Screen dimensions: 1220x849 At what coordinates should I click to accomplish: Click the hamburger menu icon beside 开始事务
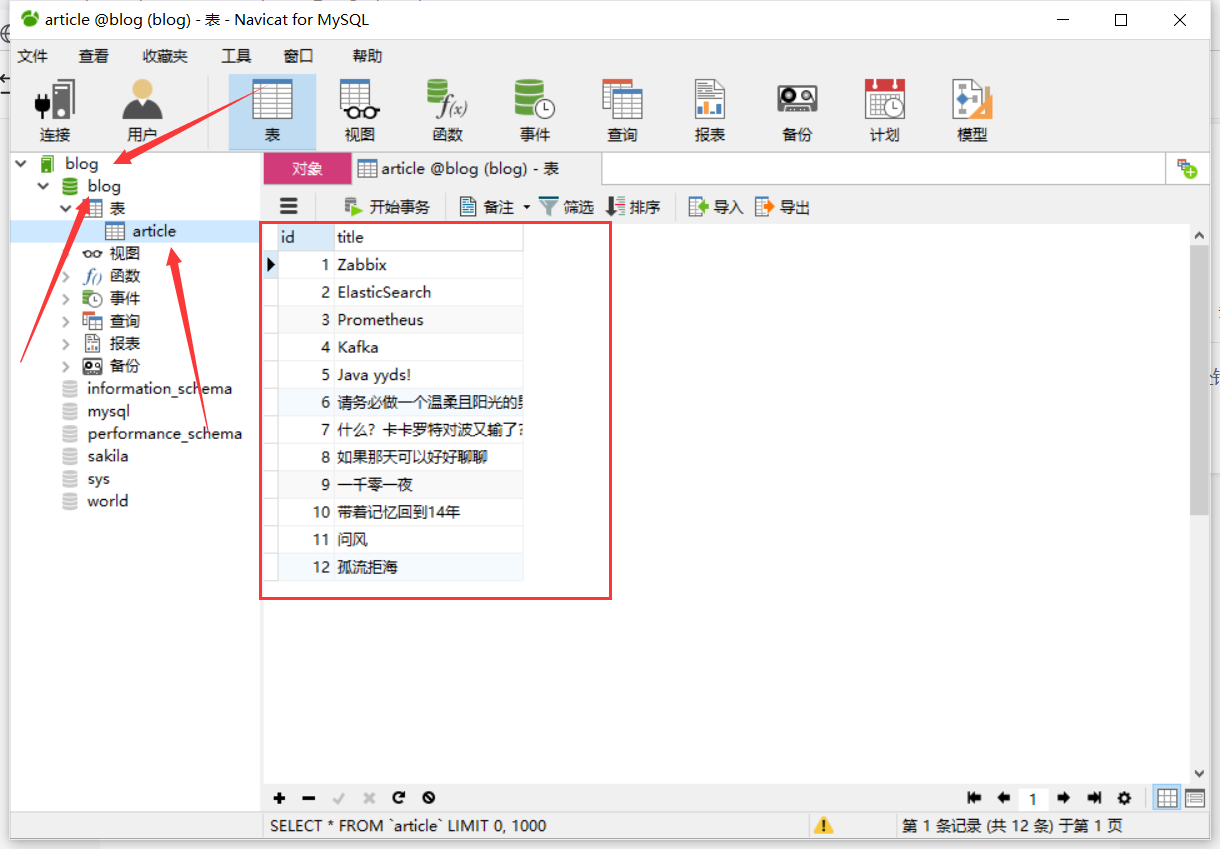pyautogui.click(x=289, y=206)
